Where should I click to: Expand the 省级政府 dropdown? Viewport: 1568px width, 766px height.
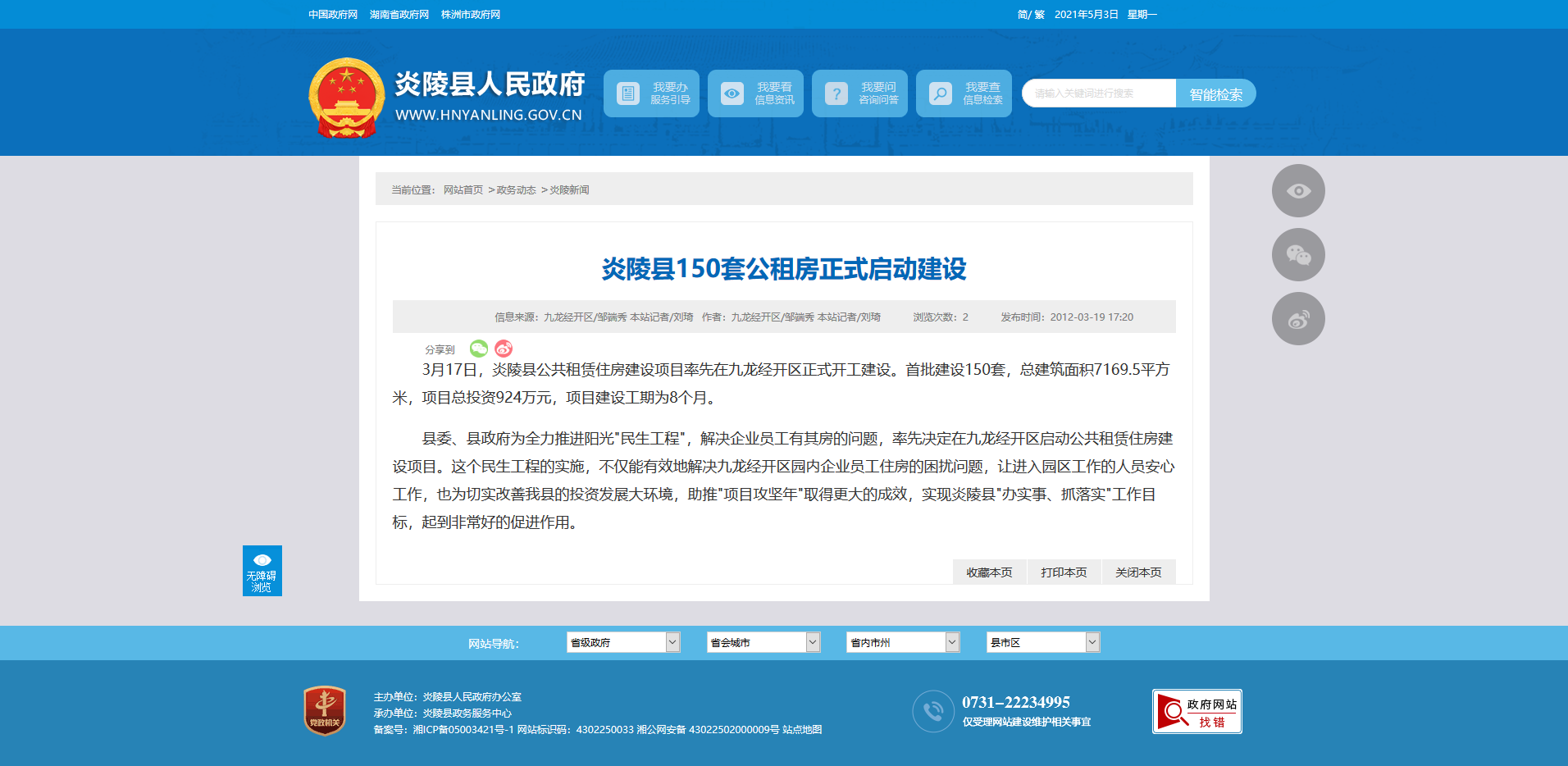point(622,642)
